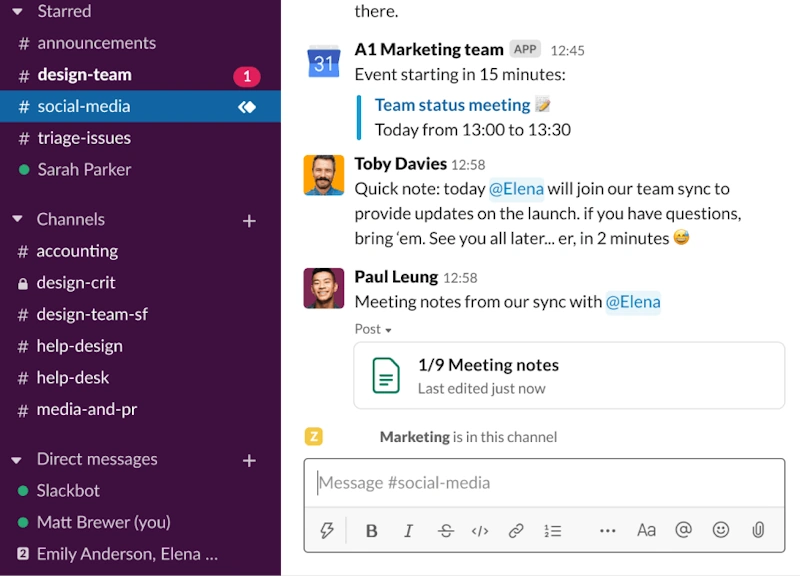Mention someone using the @ icon

(x=683, y=531)
